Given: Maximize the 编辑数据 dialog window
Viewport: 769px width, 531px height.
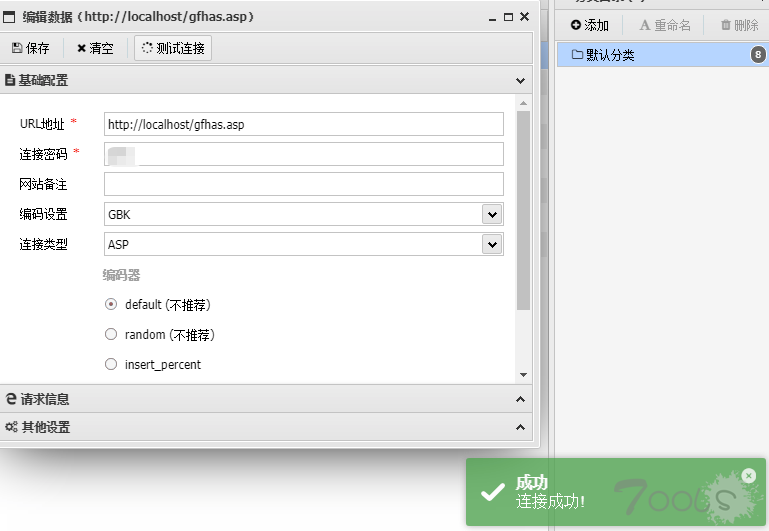Looking at the screenshot, I should coord(509,17).
